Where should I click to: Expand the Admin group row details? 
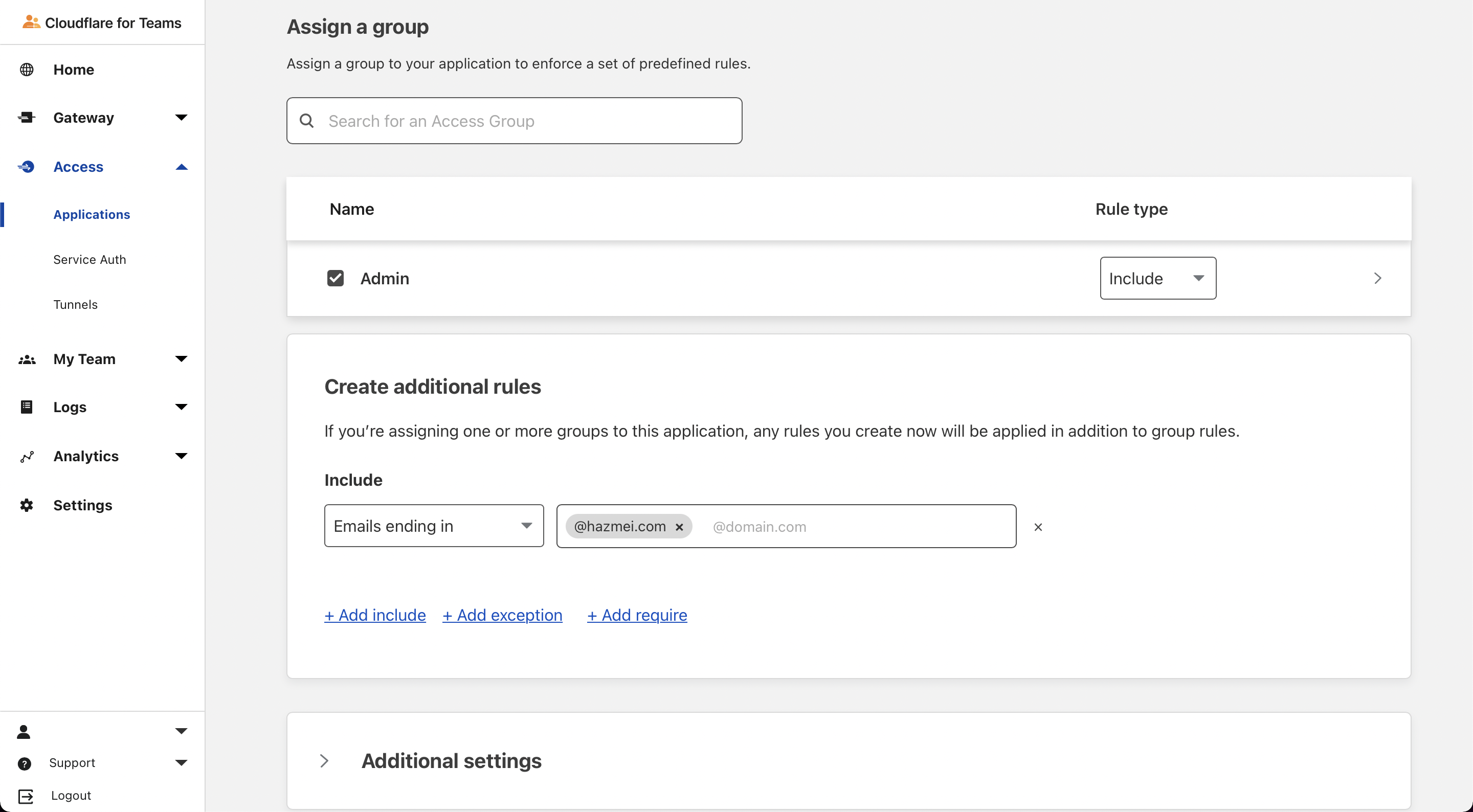pos(1377,279)
